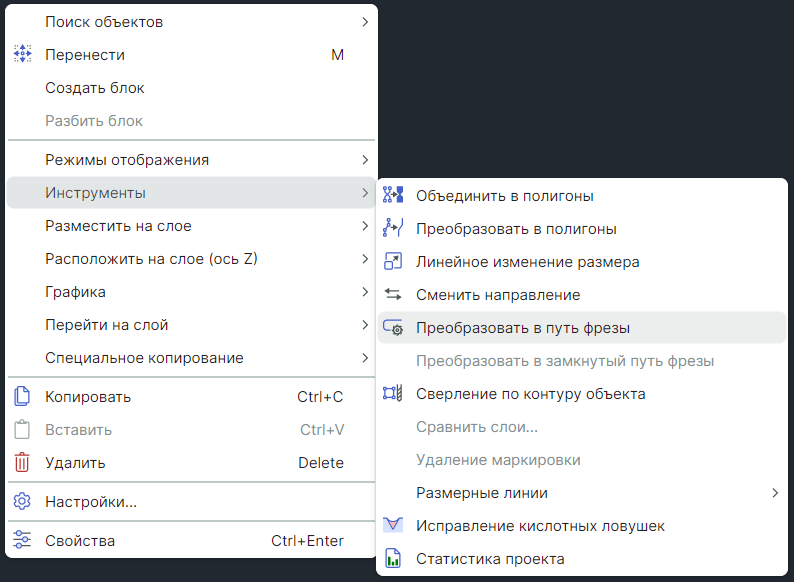Choose Специальное копирование from the context menu
794x582 pixels.
click(x=144, y=358)
